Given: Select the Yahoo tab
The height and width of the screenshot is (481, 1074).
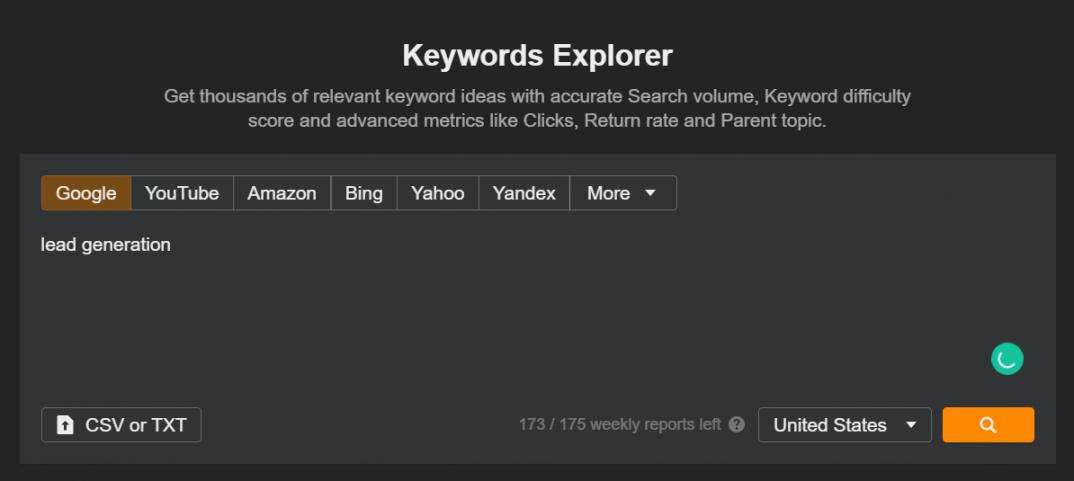Looking at the screenshot, I should point(438,193).
